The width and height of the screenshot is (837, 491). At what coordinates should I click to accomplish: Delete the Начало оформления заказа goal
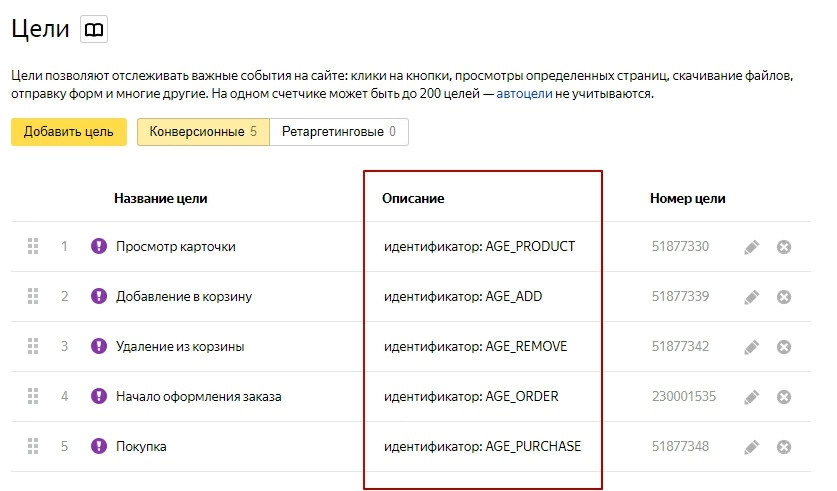784,397
